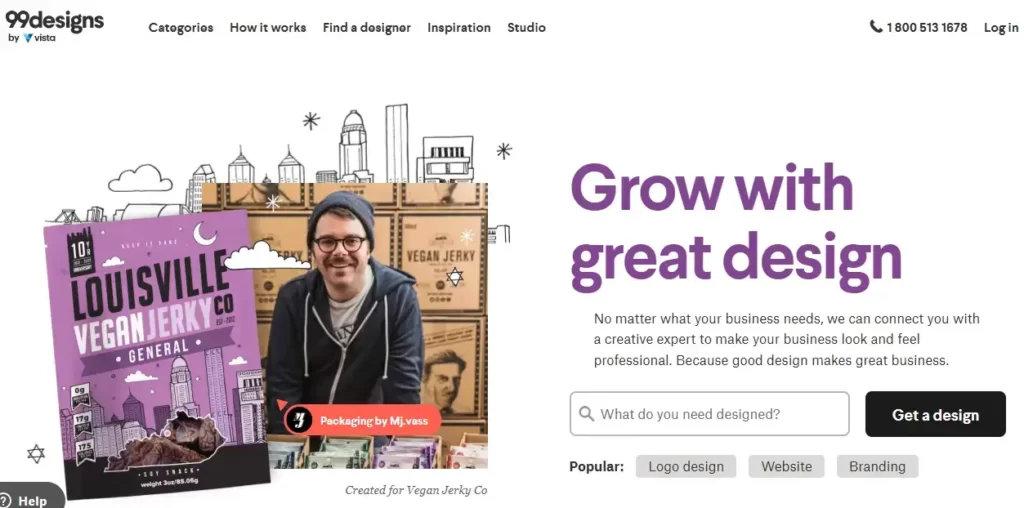Open the Categories menu
Image resolution: width=1024 pixels, height=508 pixels.
click(x=181, y=27)
